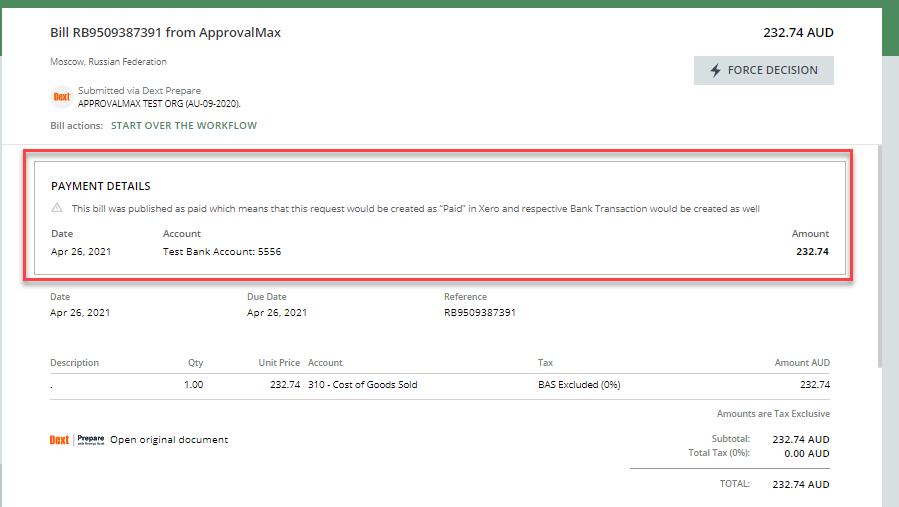Click the Unit Price value 232.74
Screen dimensions: 899x507
285,385
